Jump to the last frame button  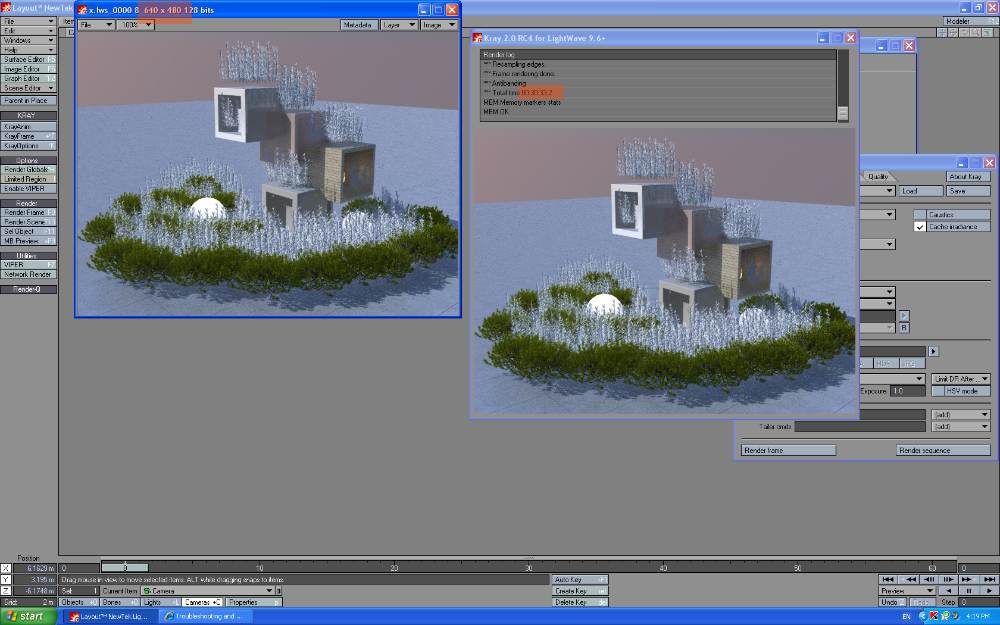(x=988, y=579)
